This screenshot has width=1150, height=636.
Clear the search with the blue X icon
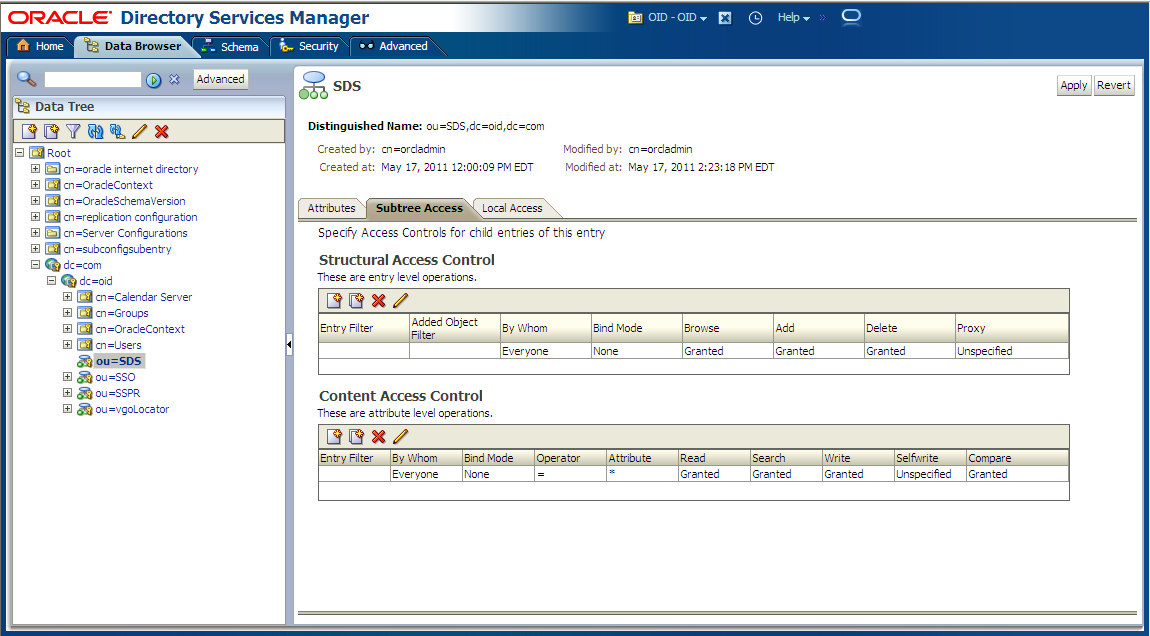175,79
